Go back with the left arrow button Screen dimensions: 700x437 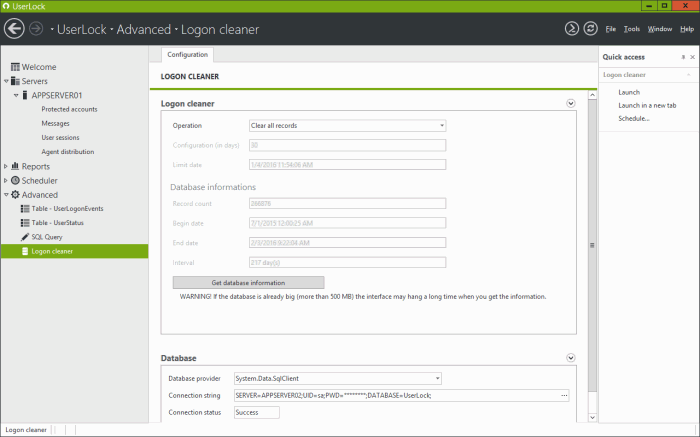click(14, 29)
